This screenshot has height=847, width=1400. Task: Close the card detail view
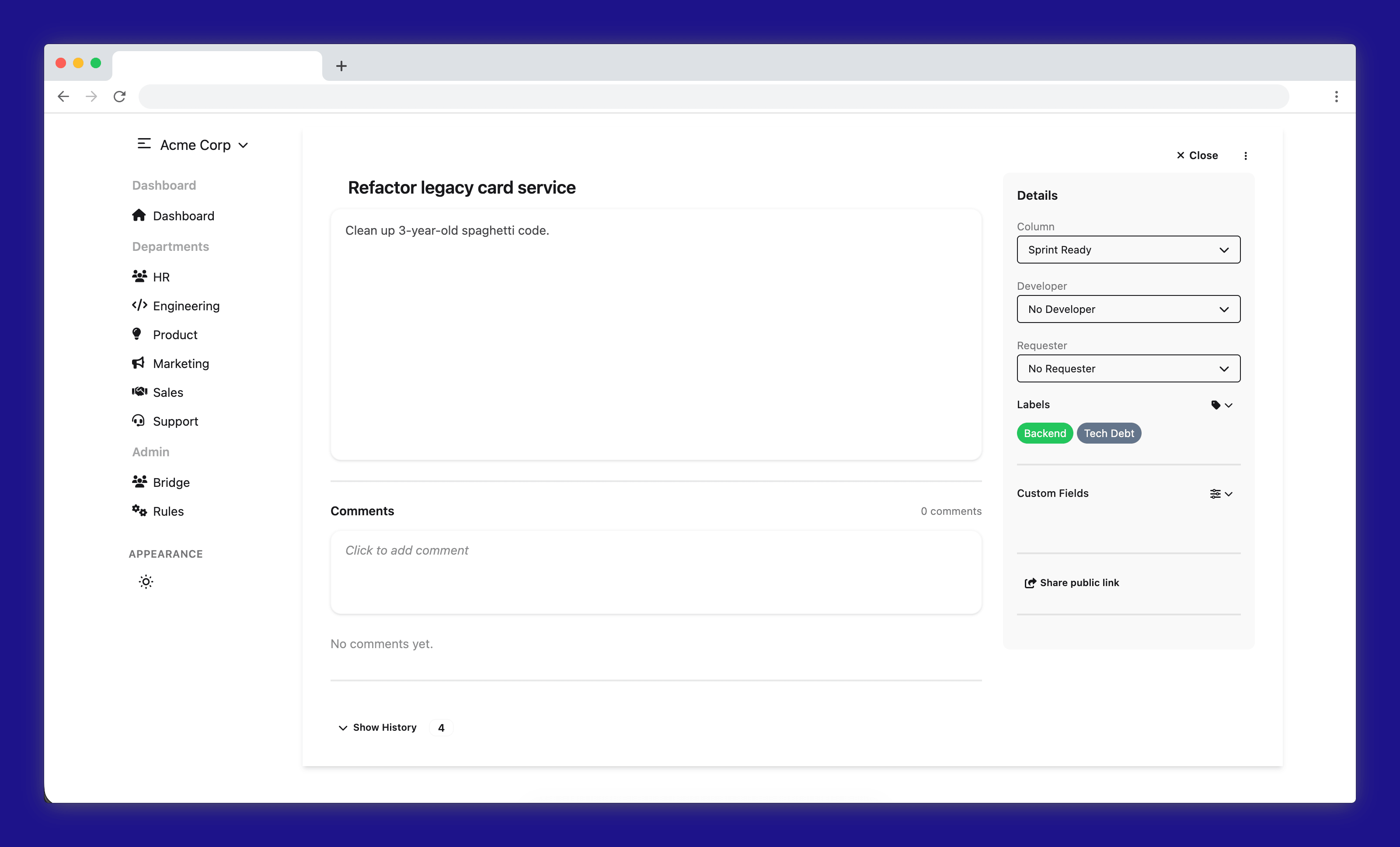pos(1197,155)
